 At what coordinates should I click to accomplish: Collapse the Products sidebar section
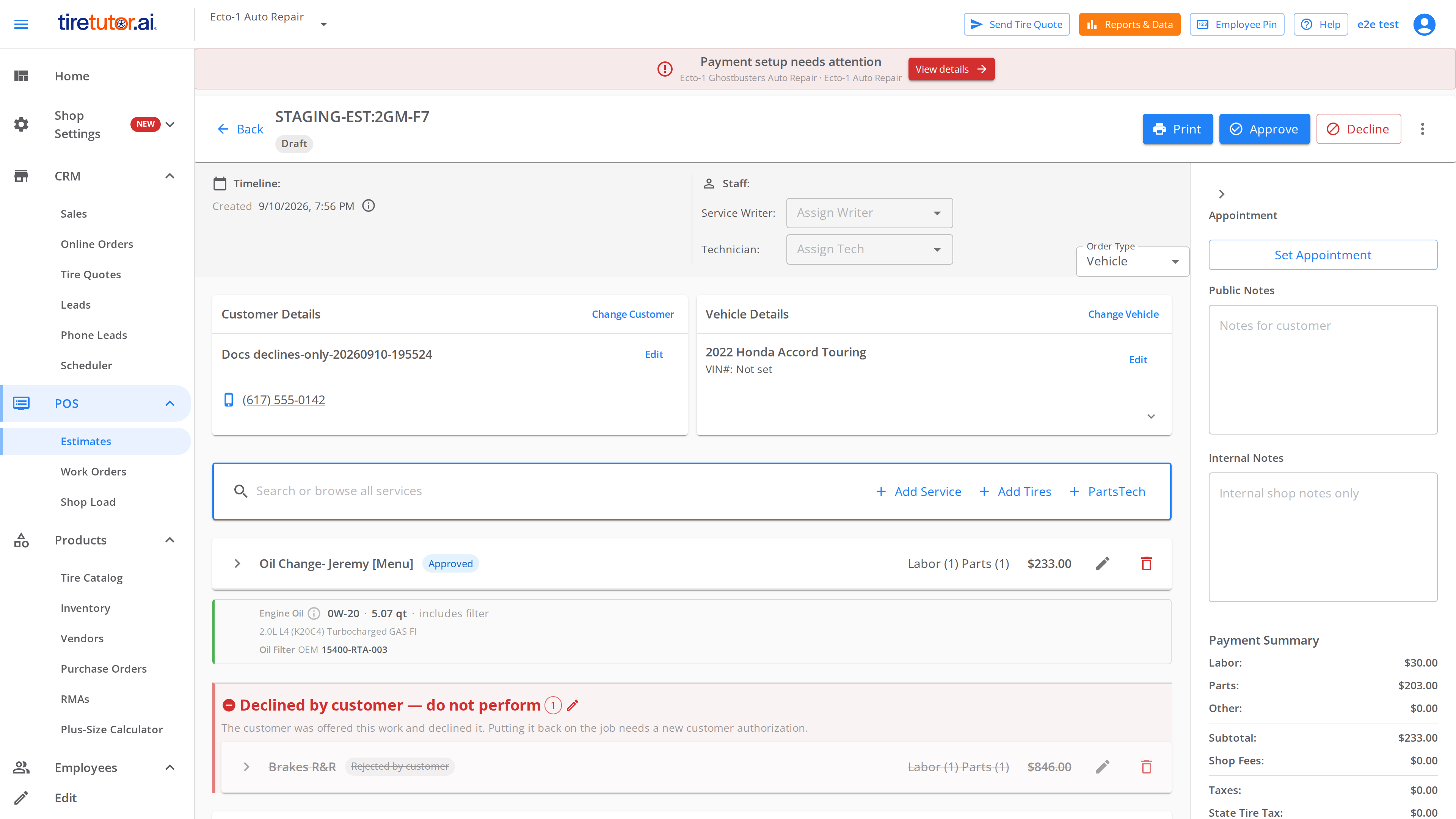pyautogui.click(x=169, y=540)
